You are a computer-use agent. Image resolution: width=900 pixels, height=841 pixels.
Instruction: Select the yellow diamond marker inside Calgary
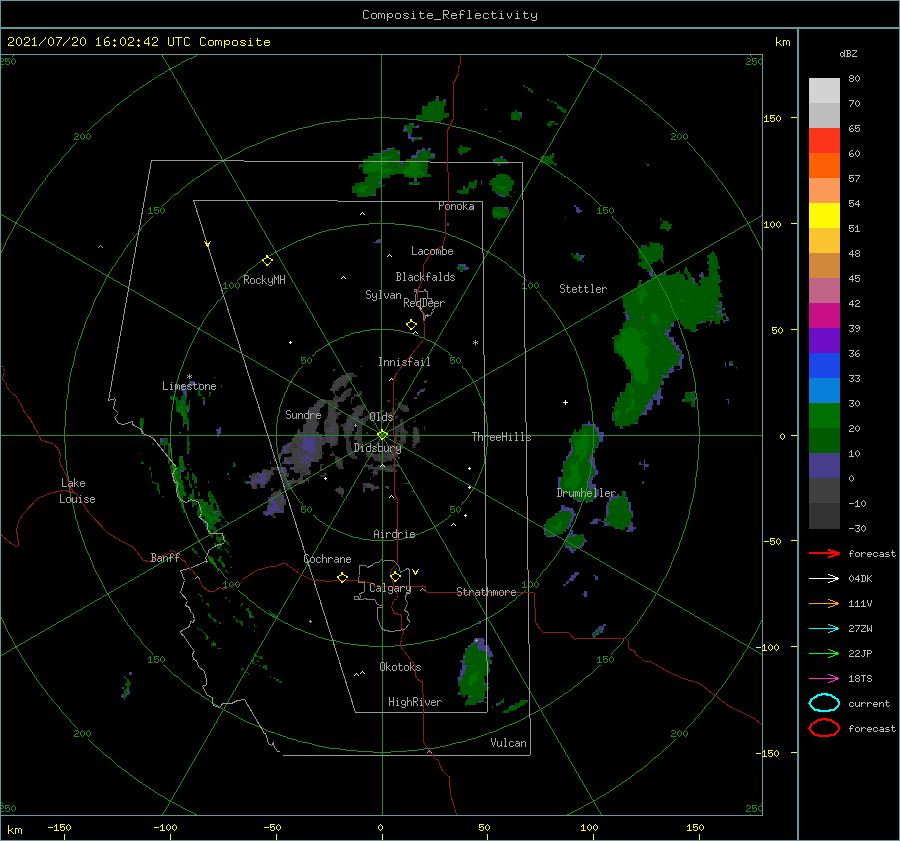point(395,576)
